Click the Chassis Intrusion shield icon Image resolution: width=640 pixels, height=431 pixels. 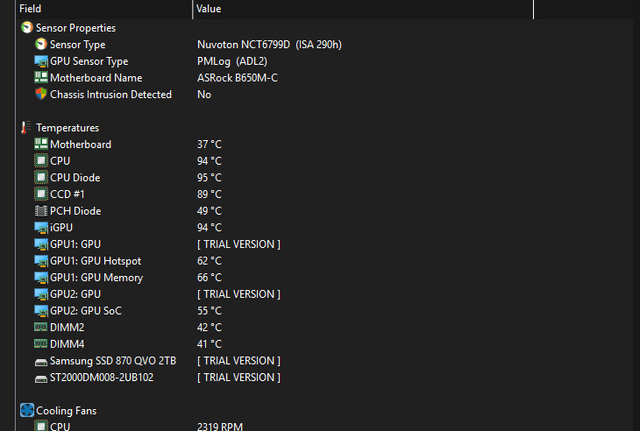click(x=41, y=94)
